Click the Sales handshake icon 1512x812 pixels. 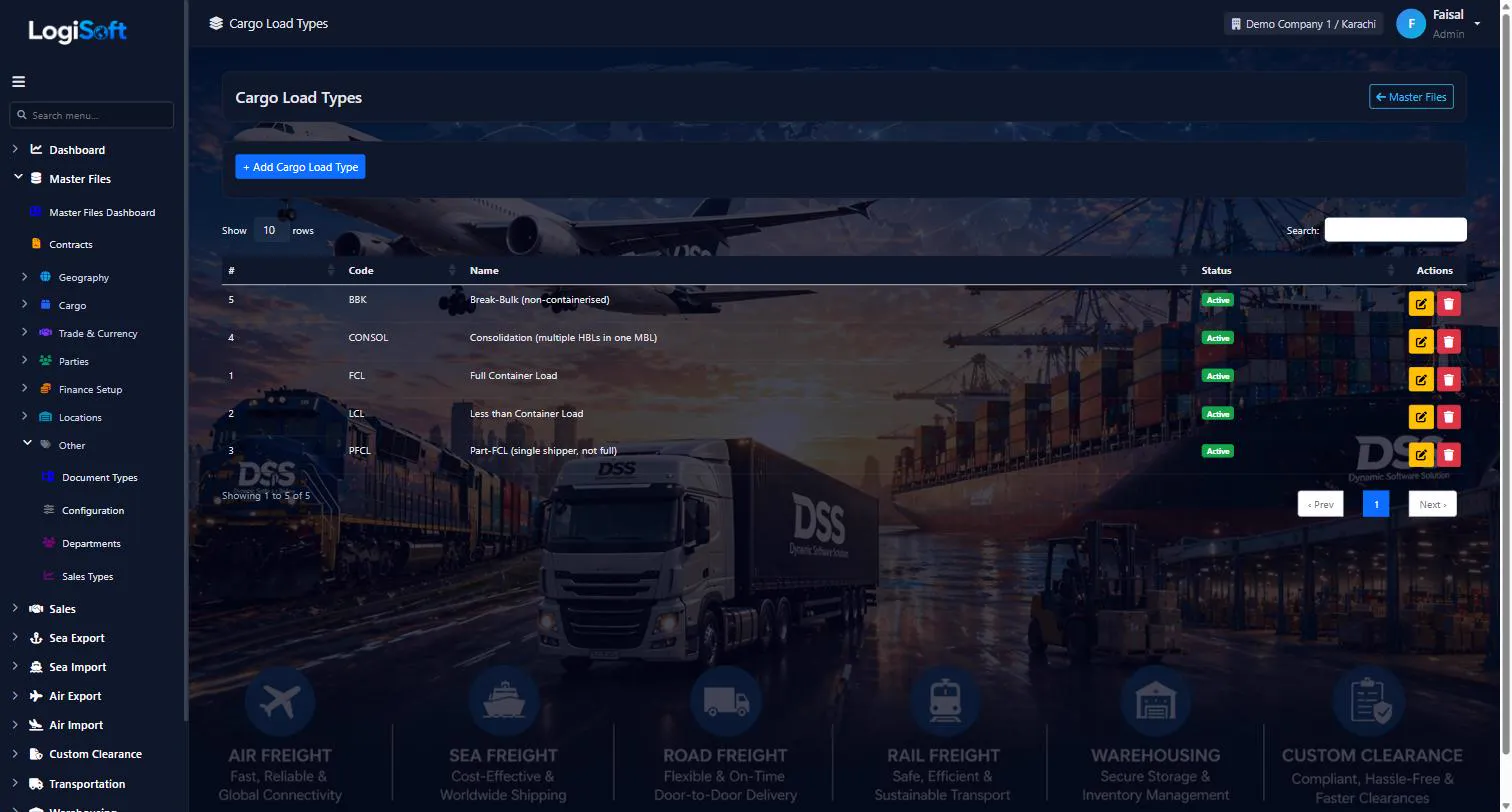pos(36,609)
